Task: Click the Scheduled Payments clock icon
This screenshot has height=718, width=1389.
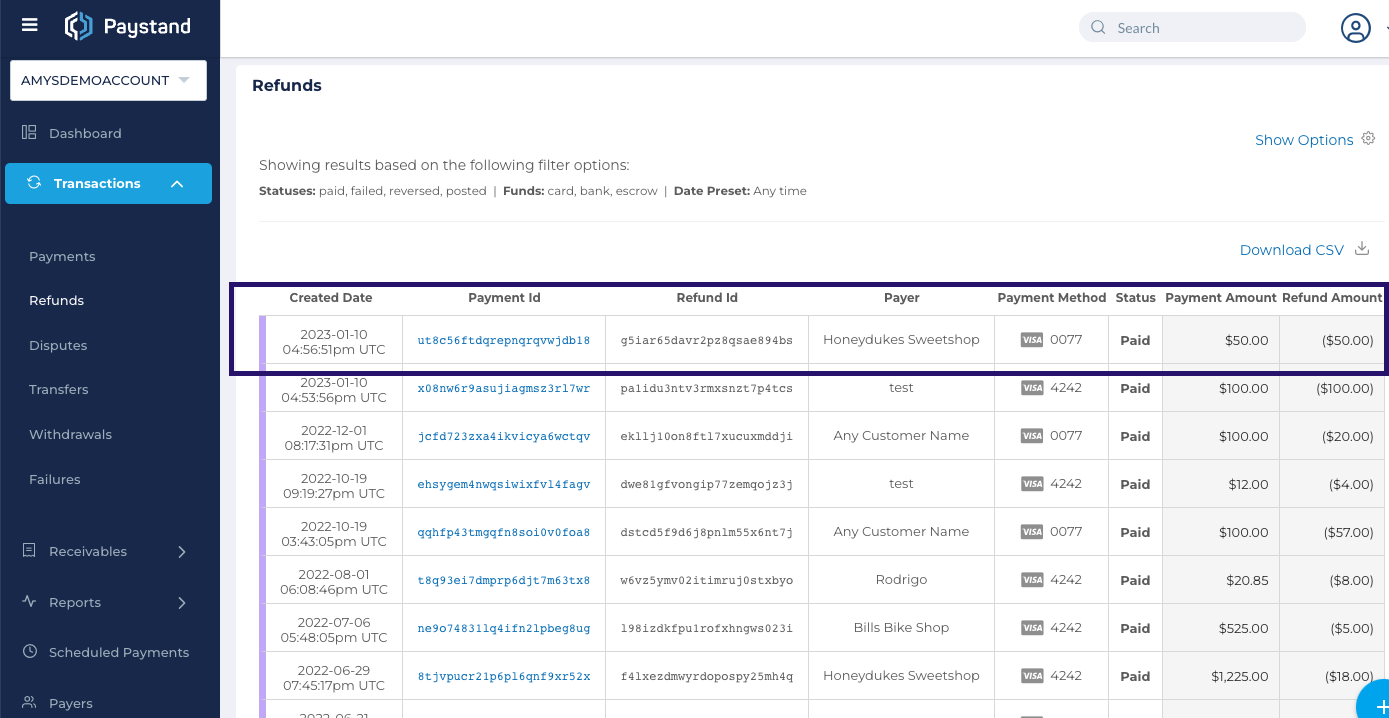Action: click(29, 652)
